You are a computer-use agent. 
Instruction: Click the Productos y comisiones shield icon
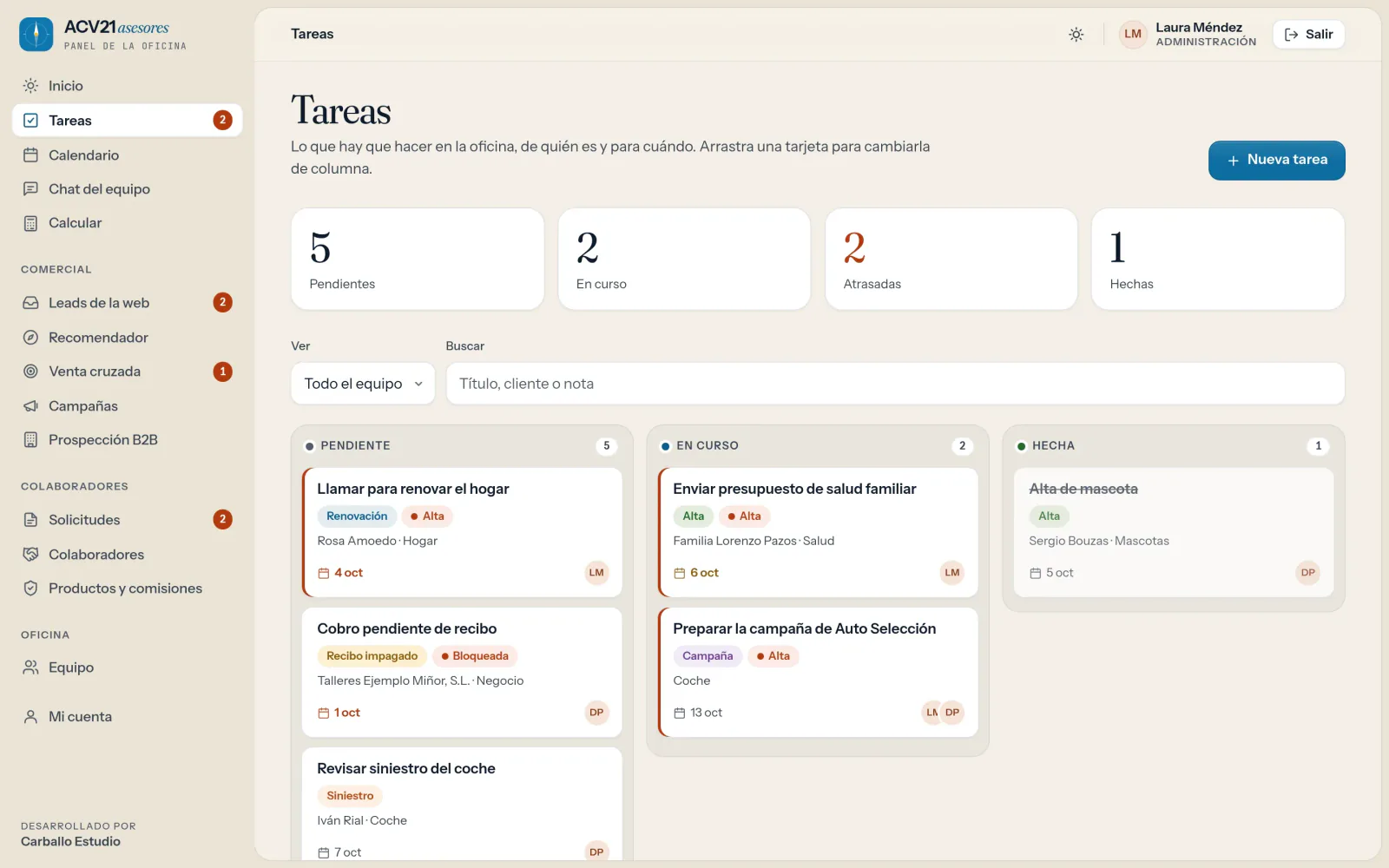click(30, 589)
